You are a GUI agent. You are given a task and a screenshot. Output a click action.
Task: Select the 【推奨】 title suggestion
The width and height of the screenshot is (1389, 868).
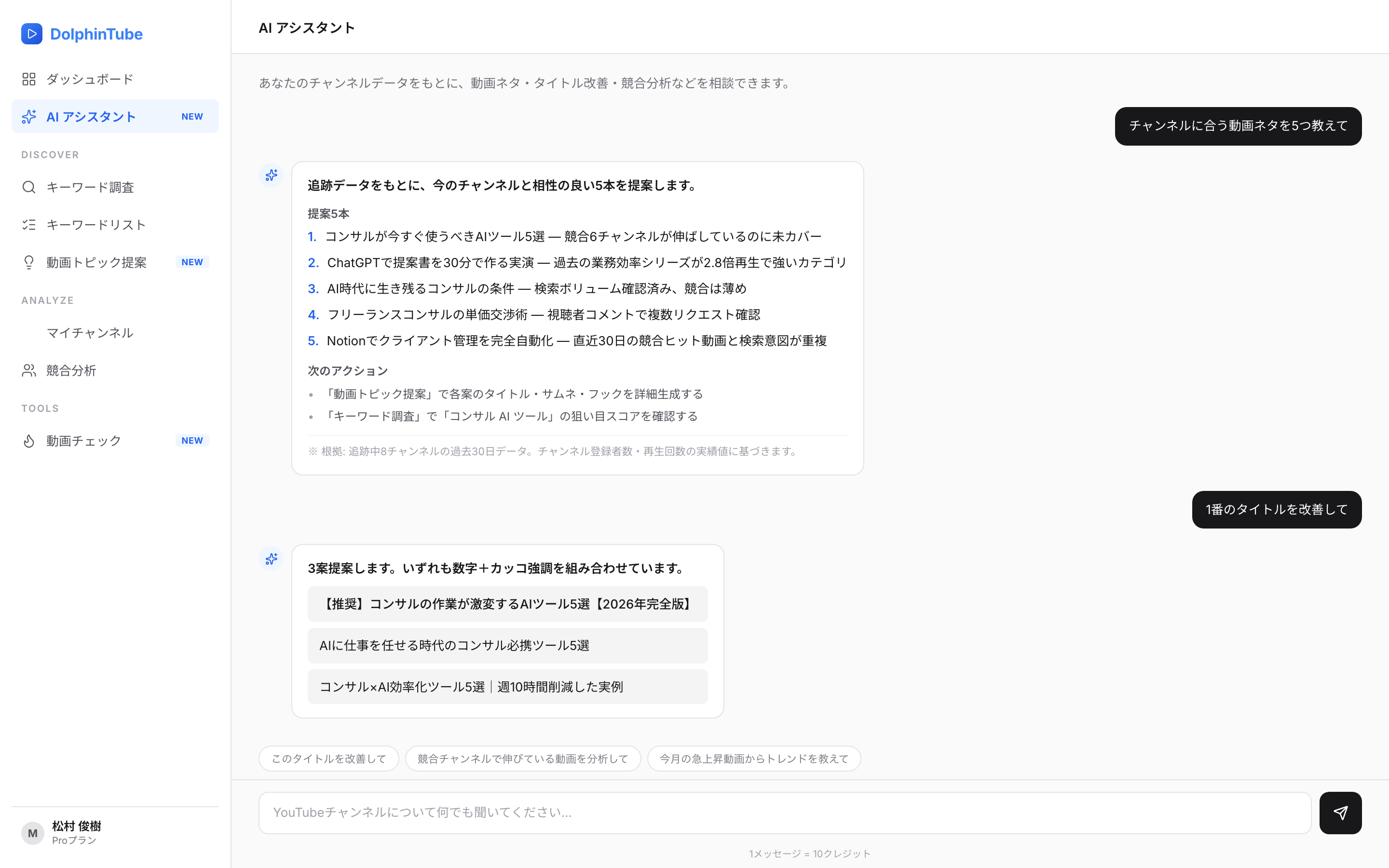(x=507, y=604)
